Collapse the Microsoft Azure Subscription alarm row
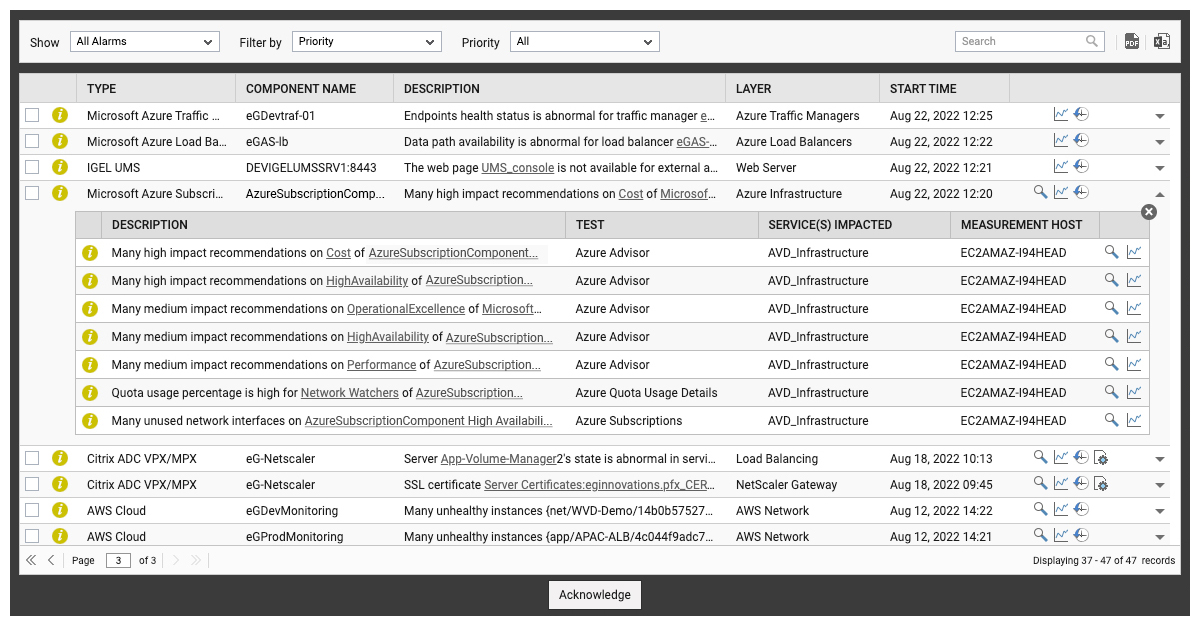1200x626 pixels. pos(1160,194)
